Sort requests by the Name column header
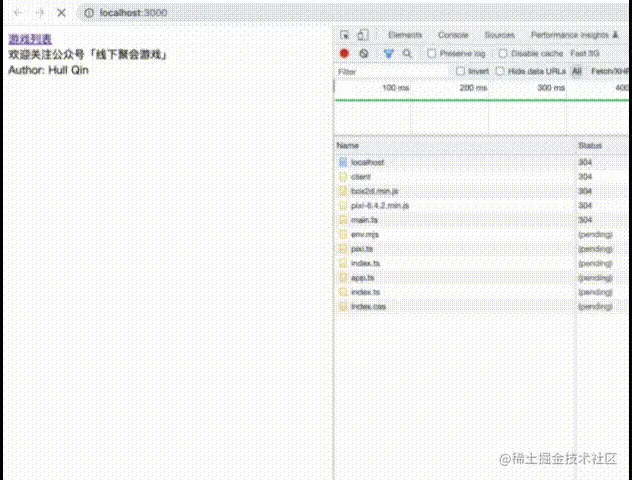This screenshot has height=480, width=632. [x=455, y=145]
